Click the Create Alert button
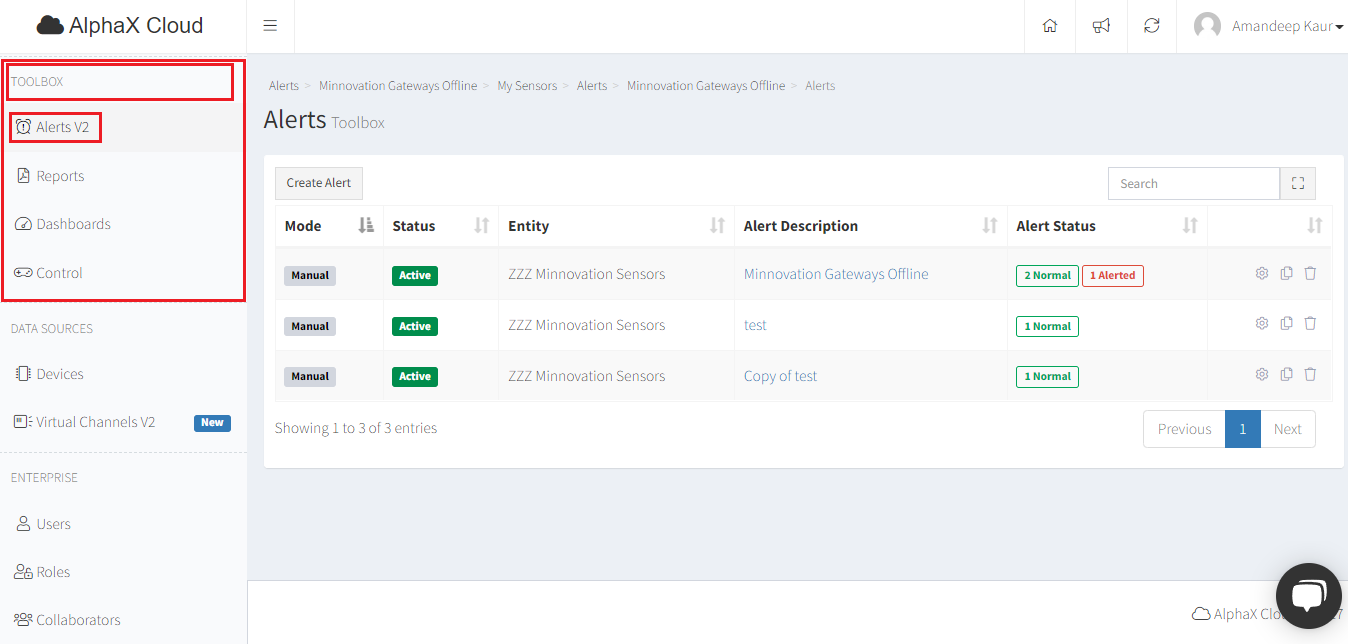The height and width of the screenshot is (644, 1348). click(x=318, y=183)
